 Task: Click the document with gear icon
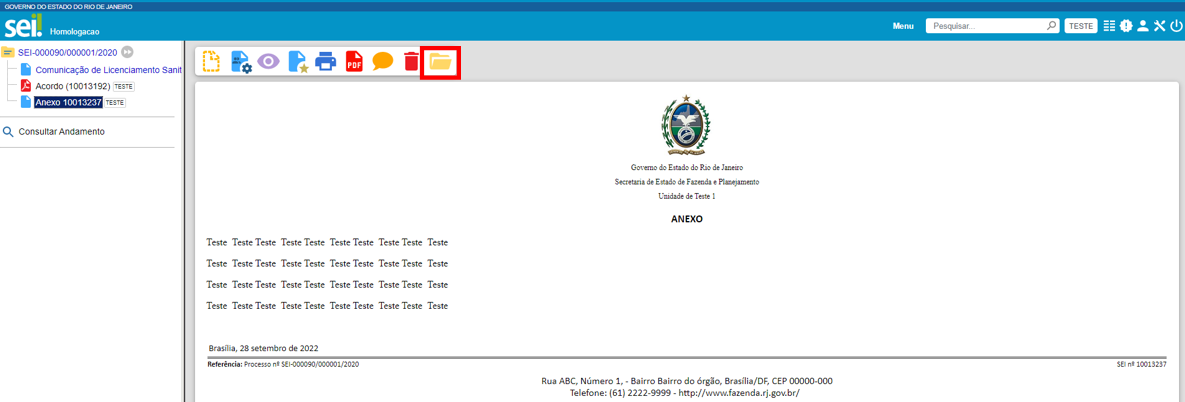click(241, 62)
